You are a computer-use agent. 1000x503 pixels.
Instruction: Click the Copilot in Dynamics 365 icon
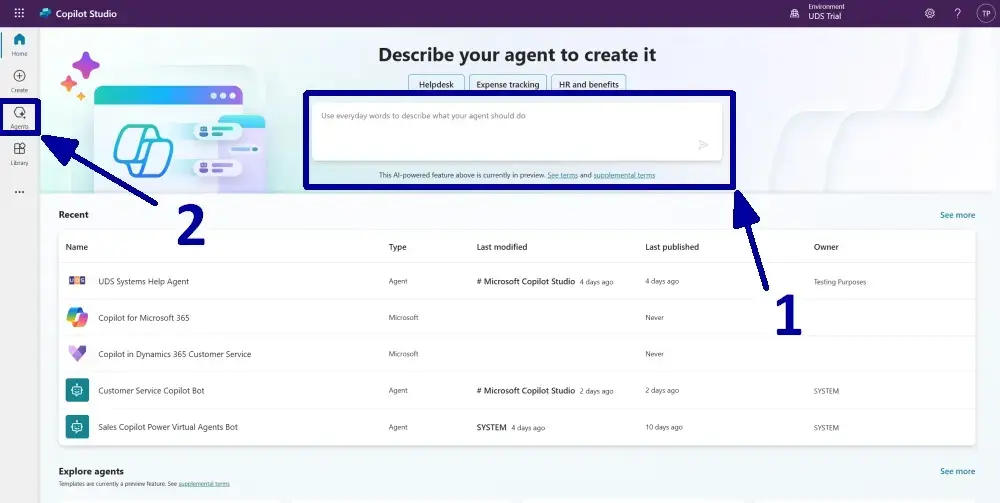(77, 354)
